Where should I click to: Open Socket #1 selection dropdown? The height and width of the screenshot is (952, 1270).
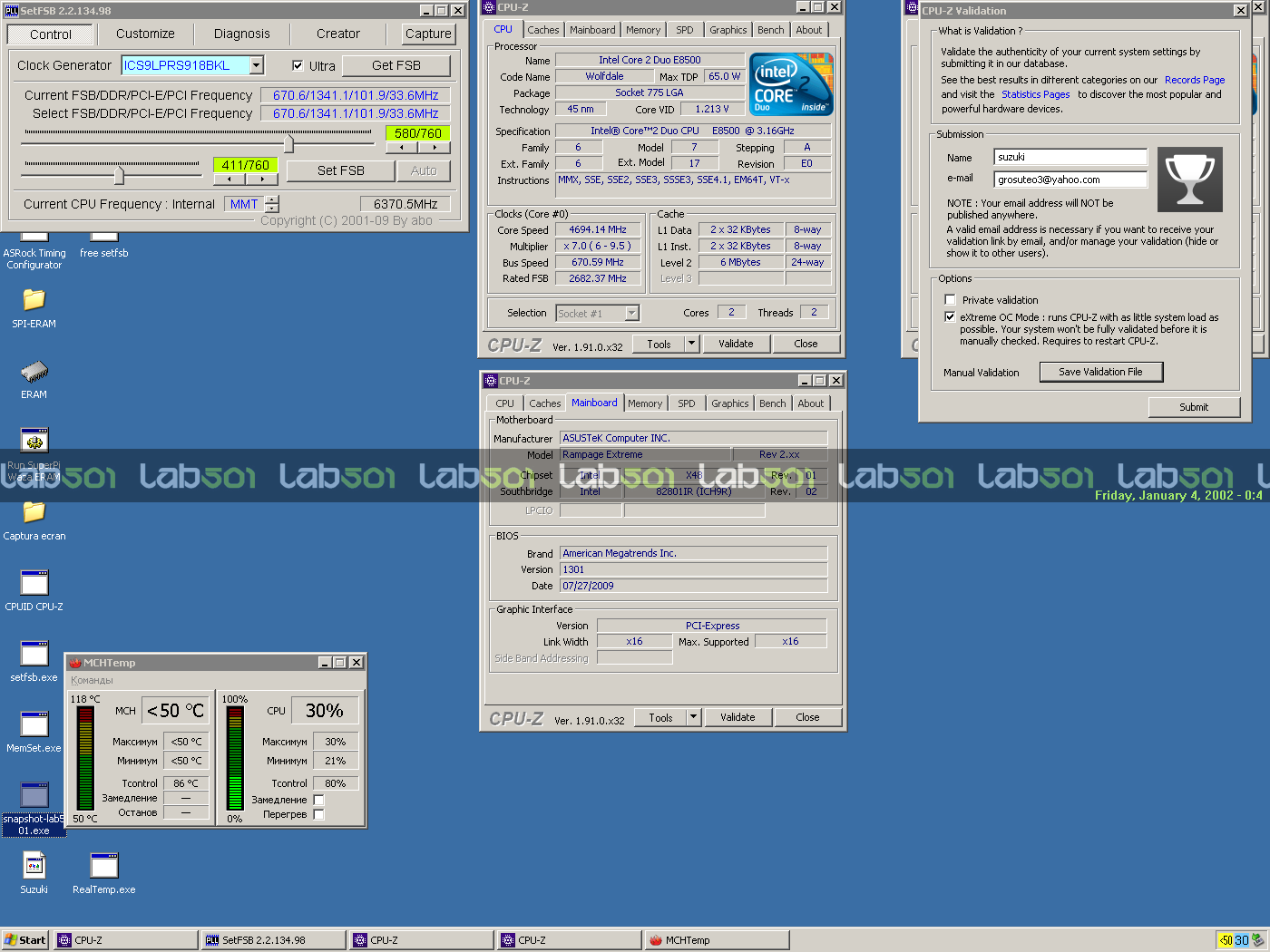tap(632, 314)
